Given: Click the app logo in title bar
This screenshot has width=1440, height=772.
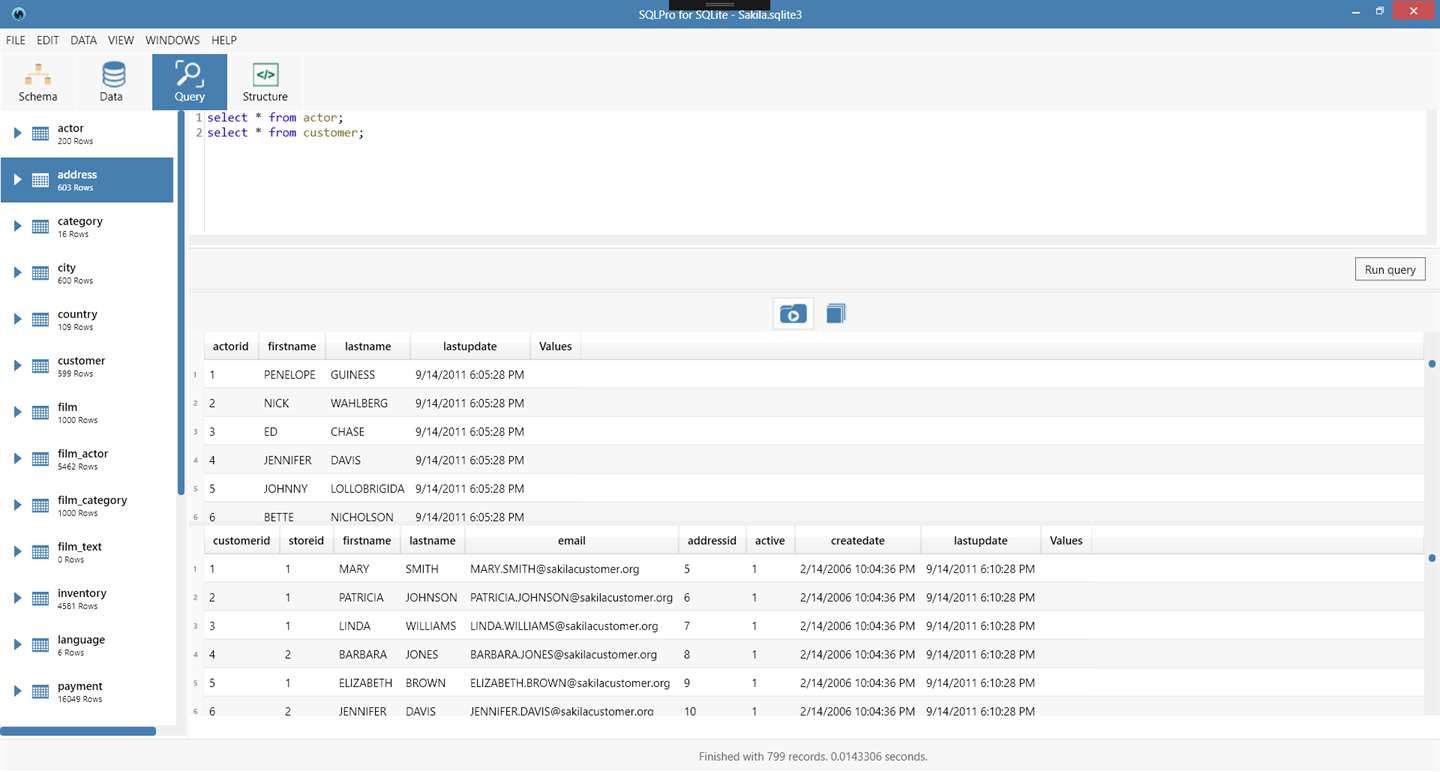Looking at the screenshot, I should coord(19,14).
